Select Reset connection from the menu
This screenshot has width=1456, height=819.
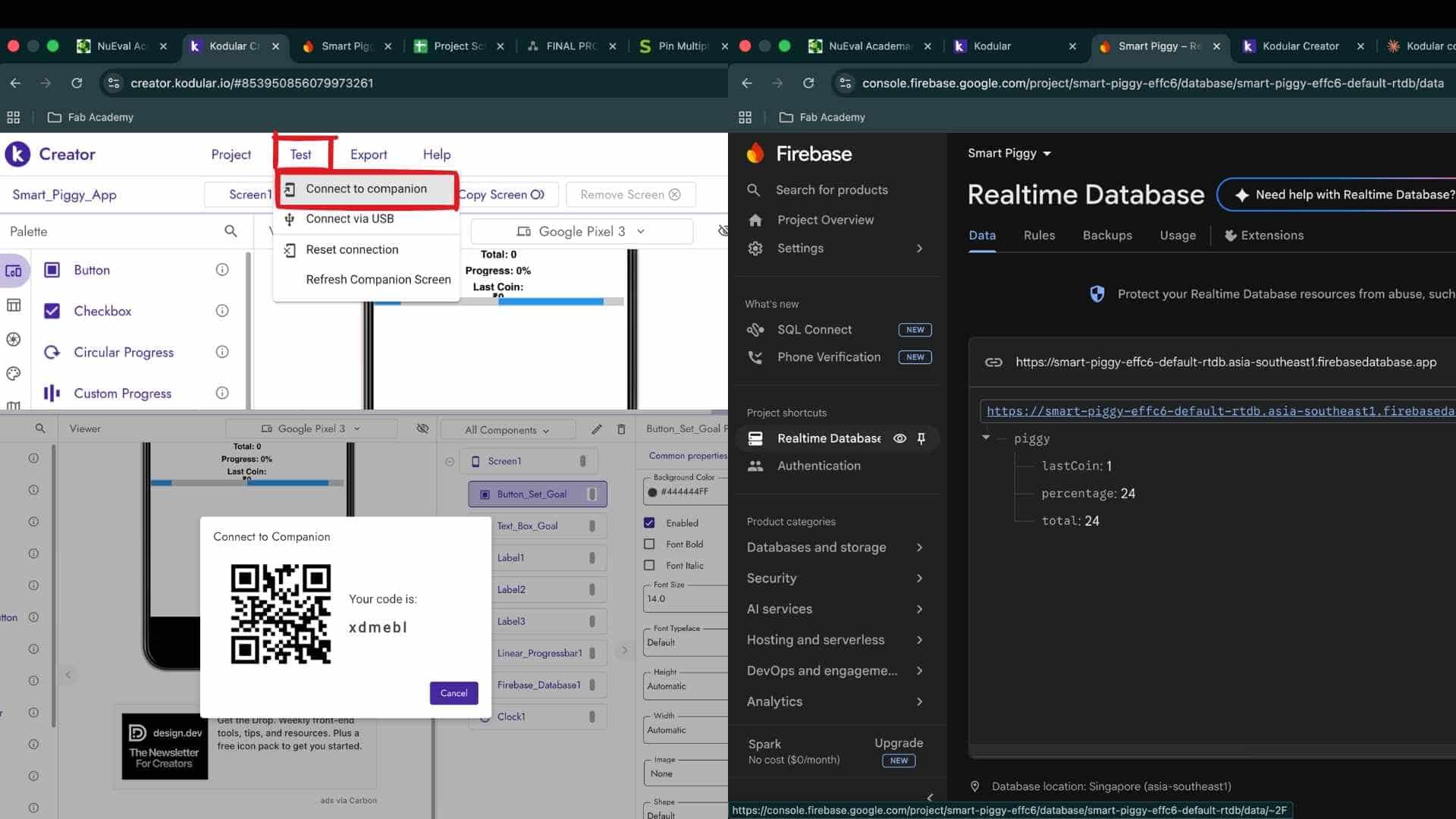coord(366,249)
